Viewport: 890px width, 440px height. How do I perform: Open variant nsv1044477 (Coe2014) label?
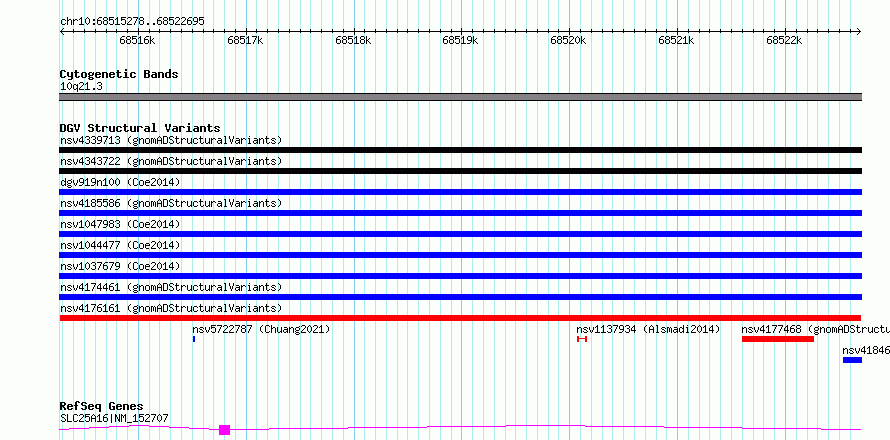[x=120, y=245]
